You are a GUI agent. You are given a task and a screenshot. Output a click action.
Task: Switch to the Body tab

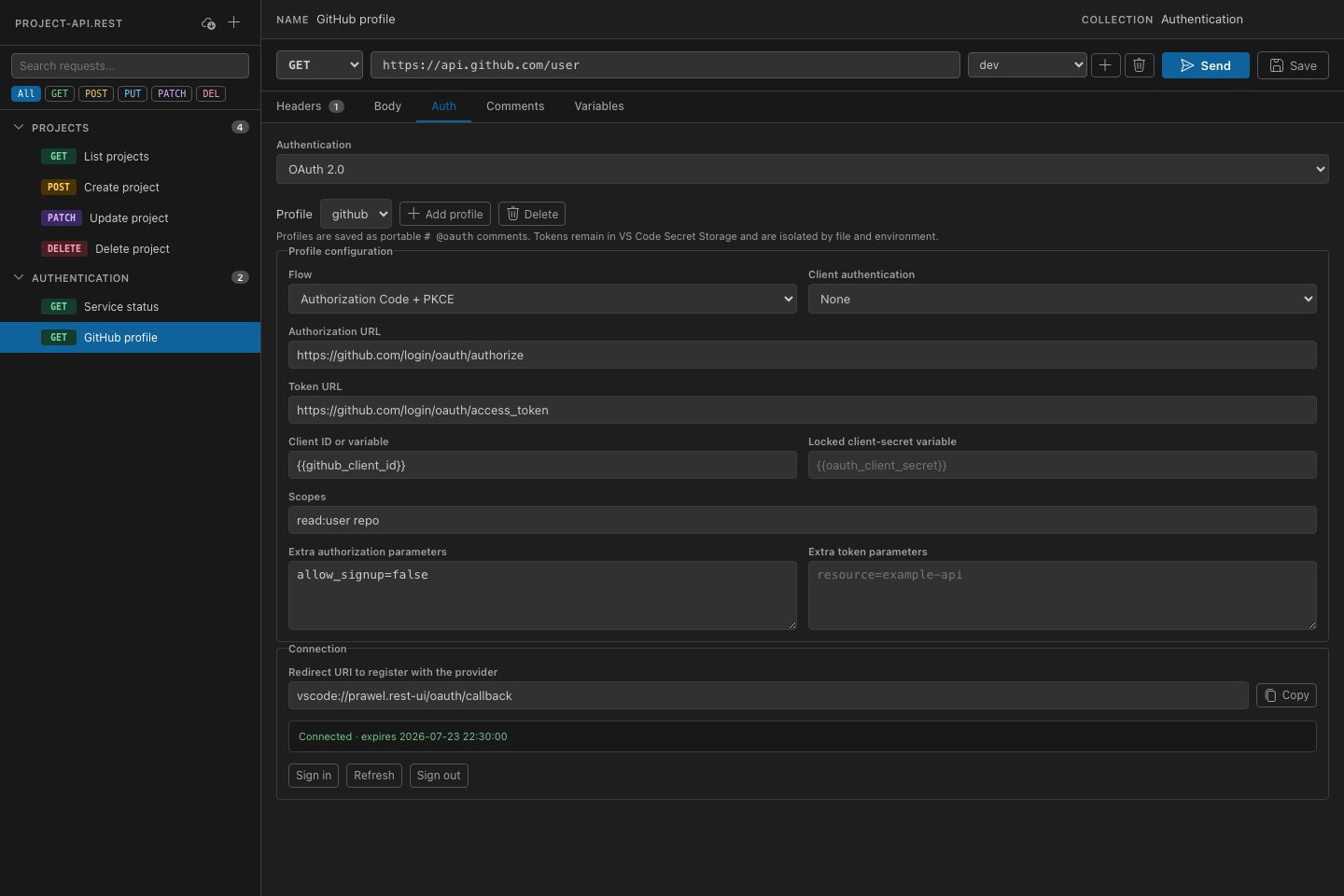coord(387,106)
